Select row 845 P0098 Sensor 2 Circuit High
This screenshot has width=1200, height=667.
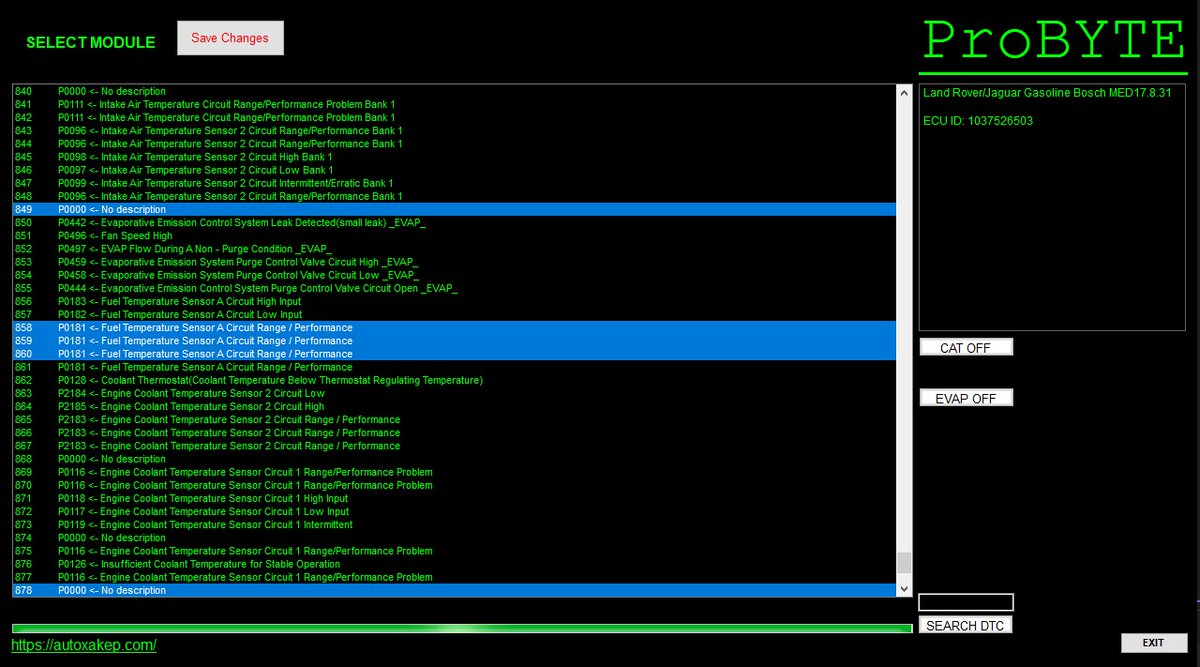click(454, 157)
